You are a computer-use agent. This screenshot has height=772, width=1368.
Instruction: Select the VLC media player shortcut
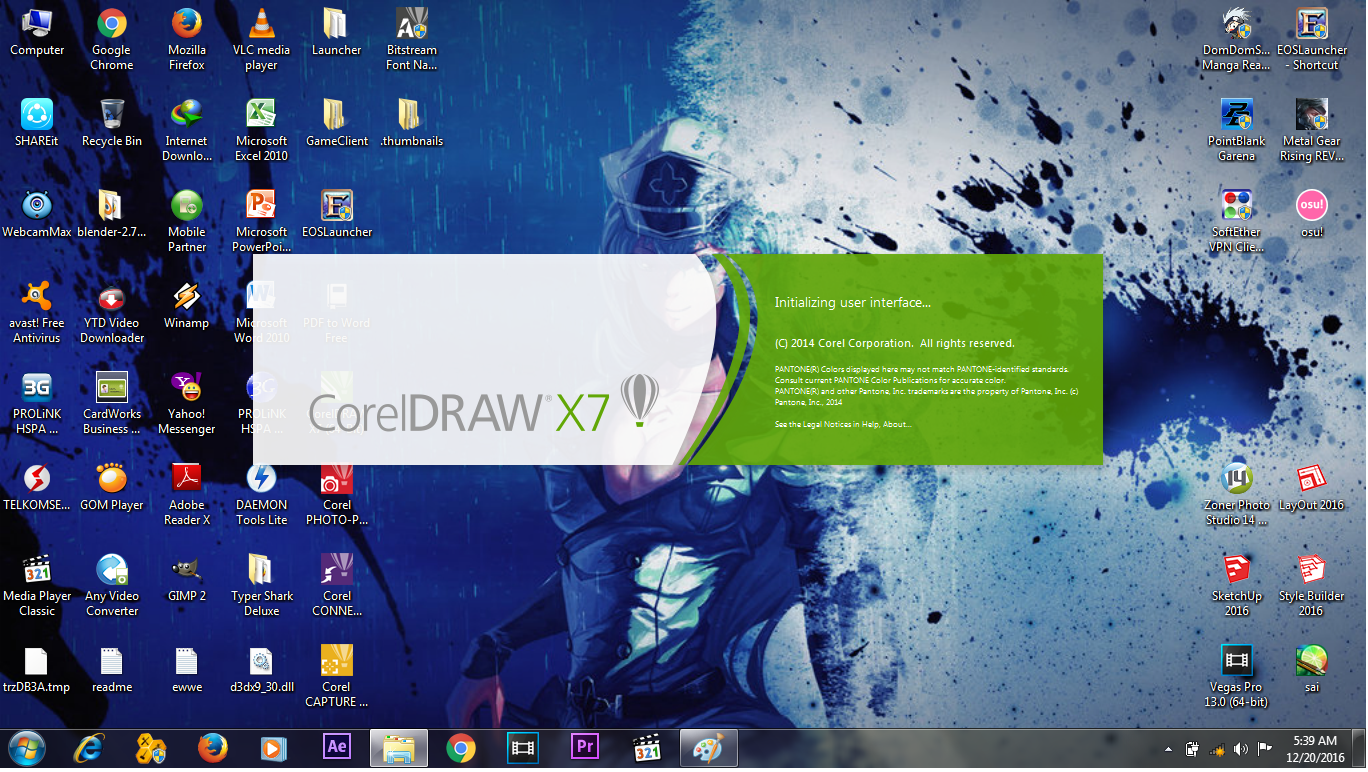tap(261, 40)
